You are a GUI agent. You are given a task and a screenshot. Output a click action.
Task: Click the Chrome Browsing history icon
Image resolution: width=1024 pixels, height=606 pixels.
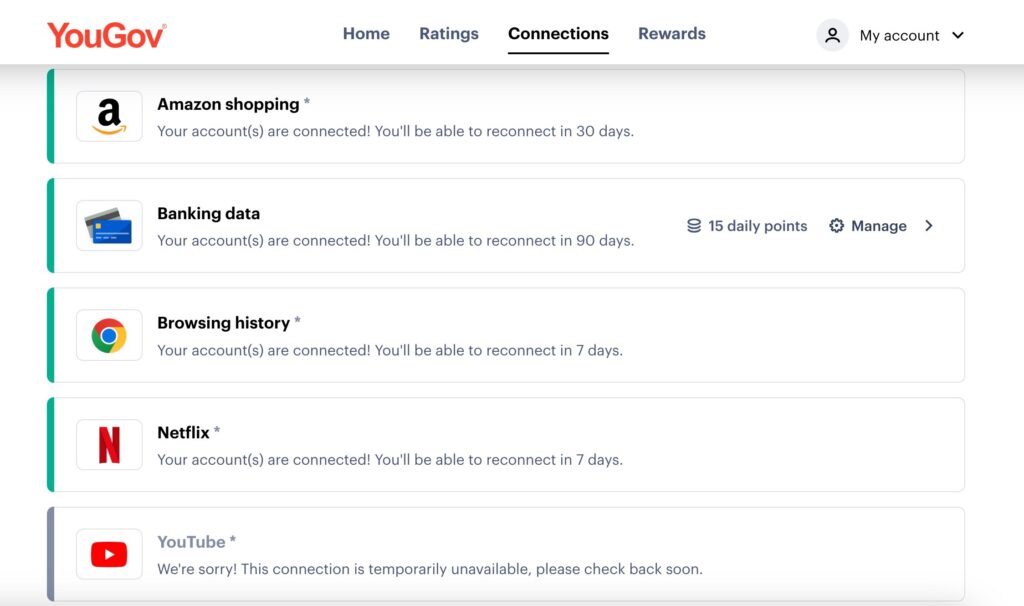109,336
